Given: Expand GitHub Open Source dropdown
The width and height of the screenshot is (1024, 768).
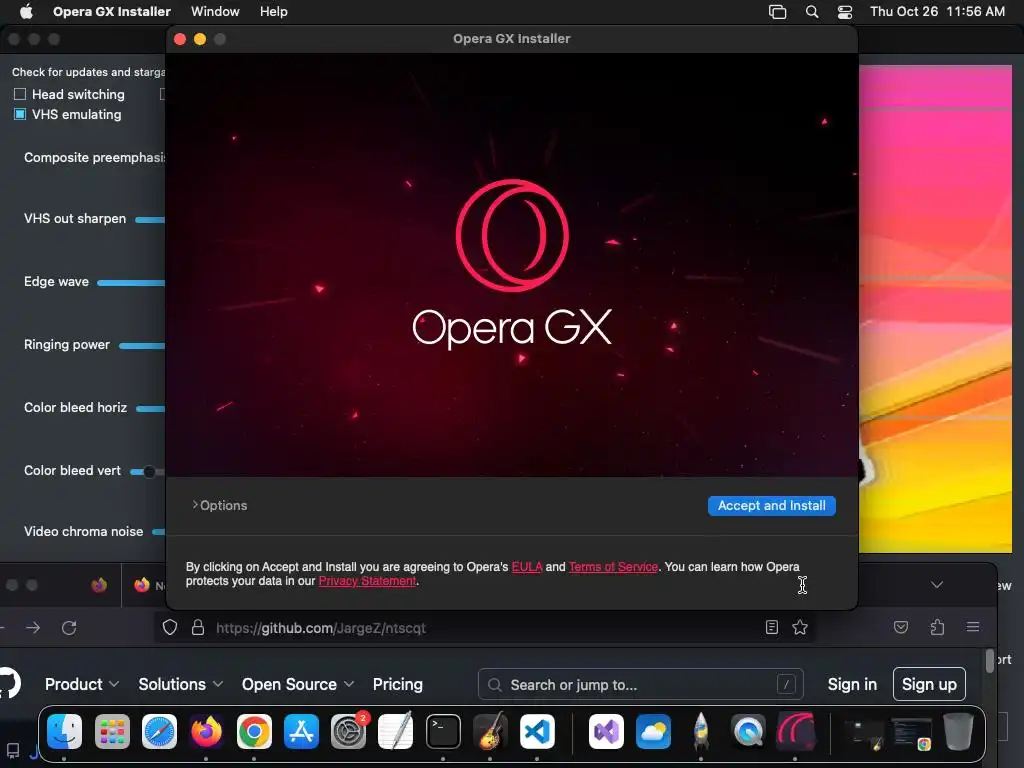Looking at the screenshot, I should [298, 684].
